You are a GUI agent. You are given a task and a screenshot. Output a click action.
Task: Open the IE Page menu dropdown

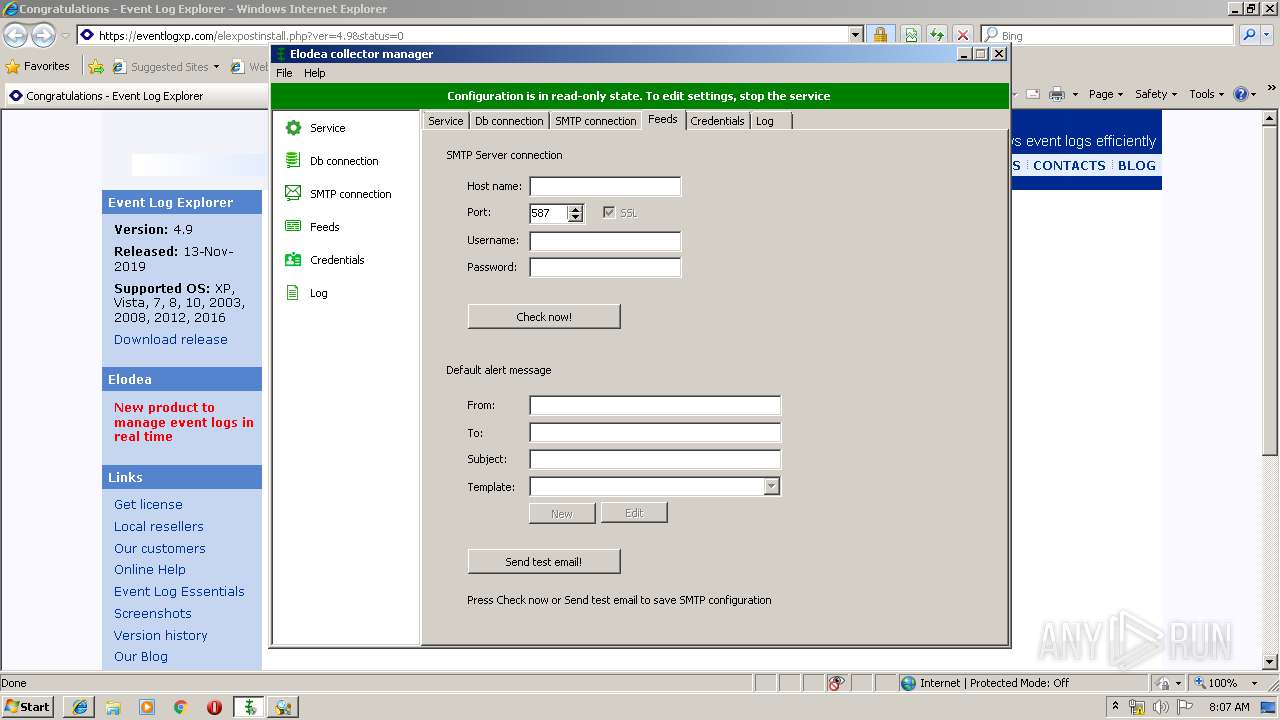click(x=1105, y=94)
